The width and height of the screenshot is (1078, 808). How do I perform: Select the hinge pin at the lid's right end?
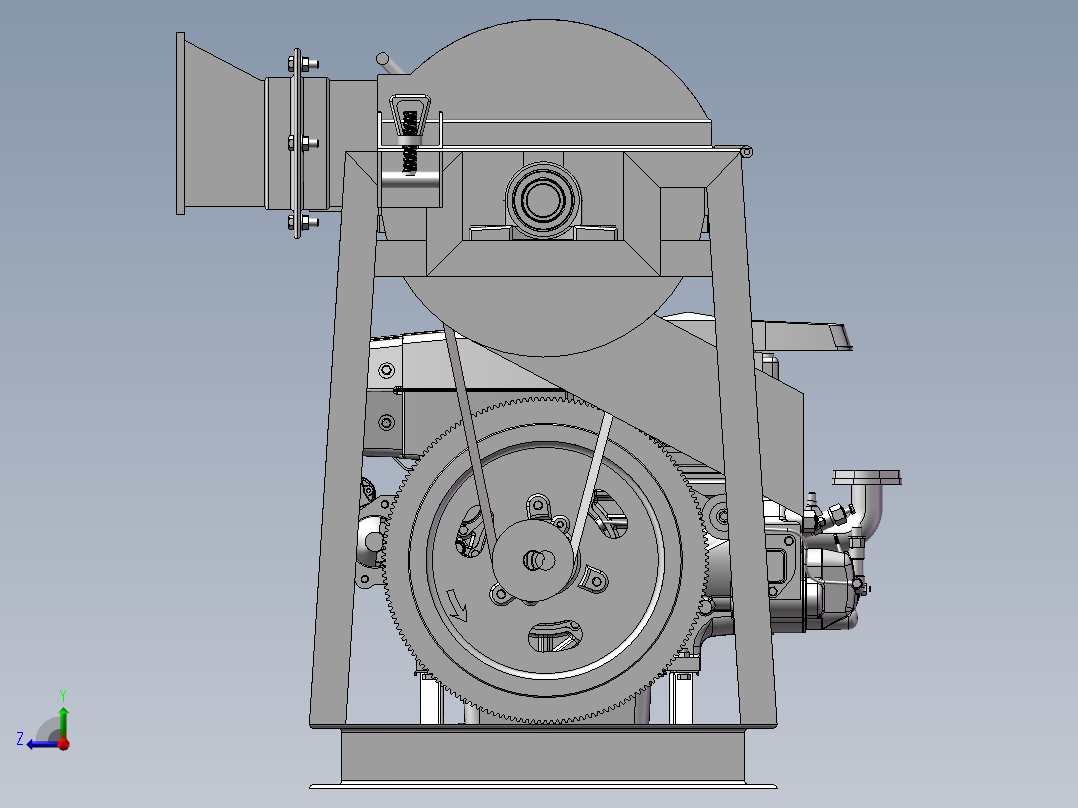(x=748, y=152)
